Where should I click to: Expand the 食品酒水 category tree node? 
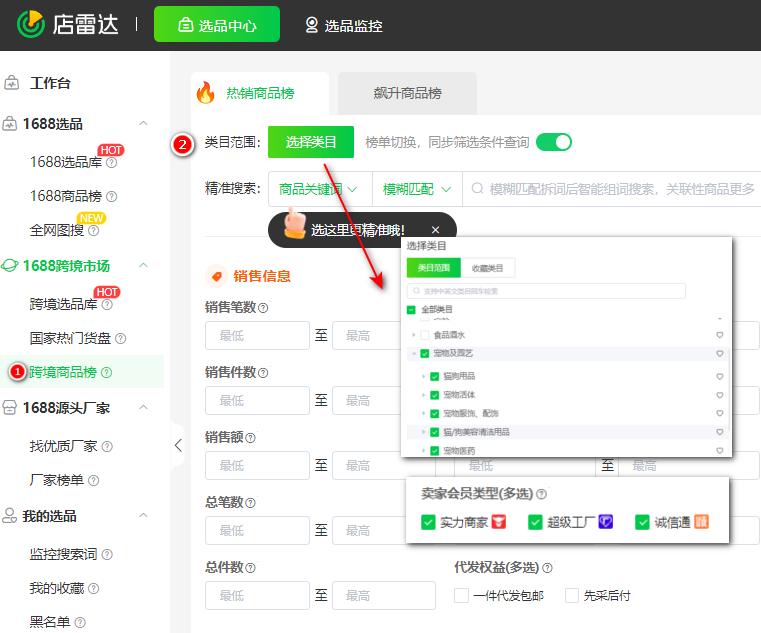click(414, 335)
